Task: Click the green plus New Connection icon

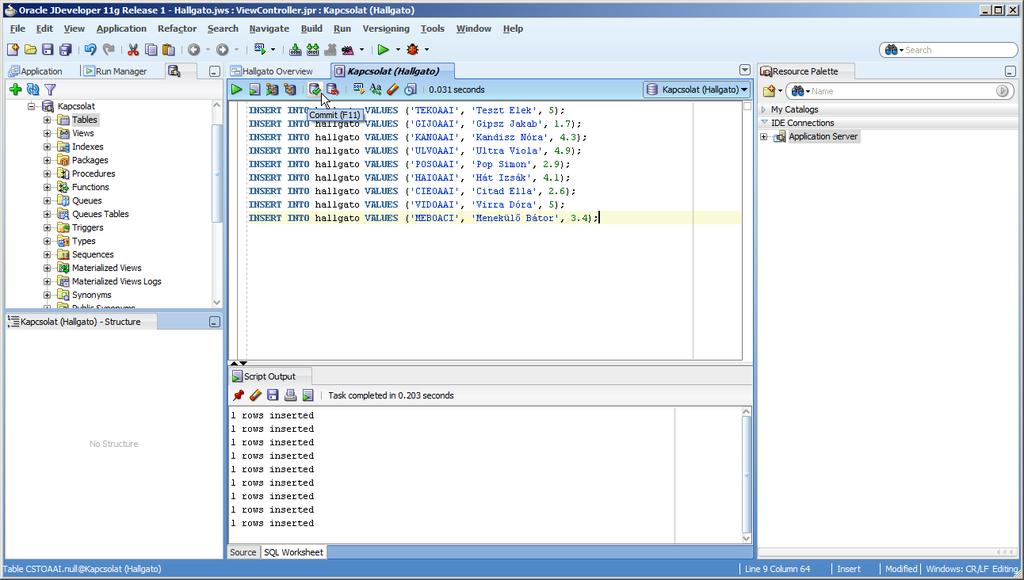Action: (x=16, y=89)
